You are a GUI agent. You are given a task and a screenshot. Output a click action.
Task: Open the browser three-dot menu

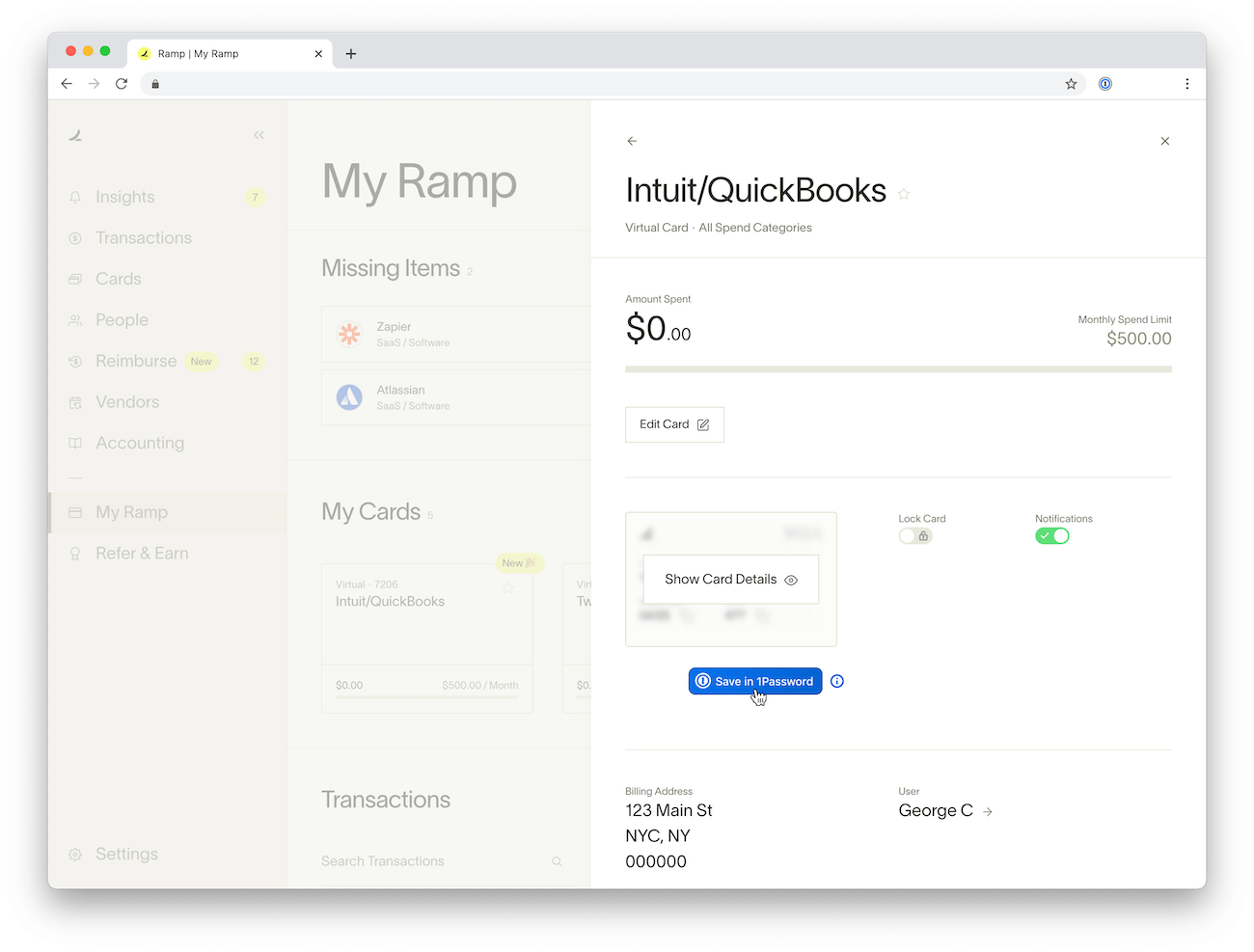click(x=1187, y=84)
